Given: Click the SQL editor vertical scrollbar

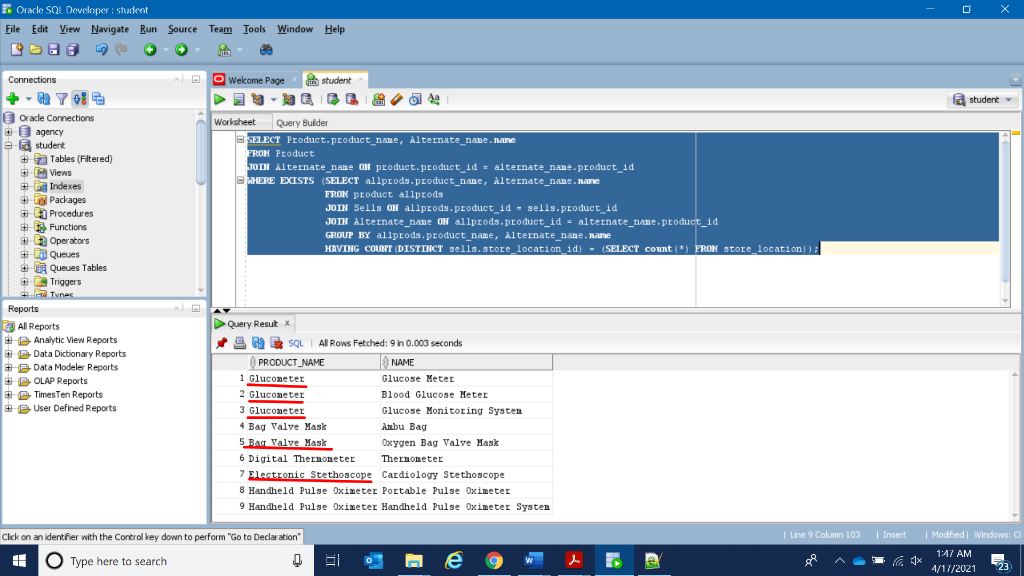Looking at the screenshot, I should [1006, 210].
